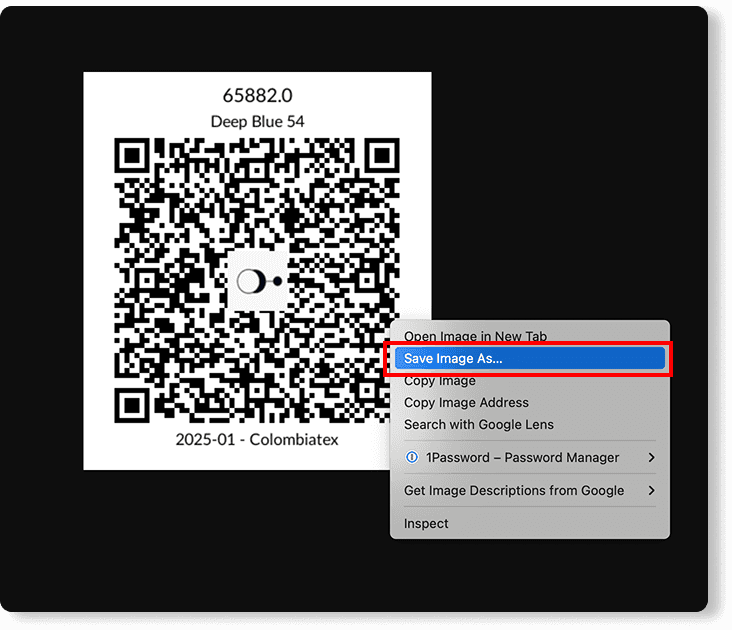Expand the 1Password submenu arrow
732x630 pixels.
point(652,458)
